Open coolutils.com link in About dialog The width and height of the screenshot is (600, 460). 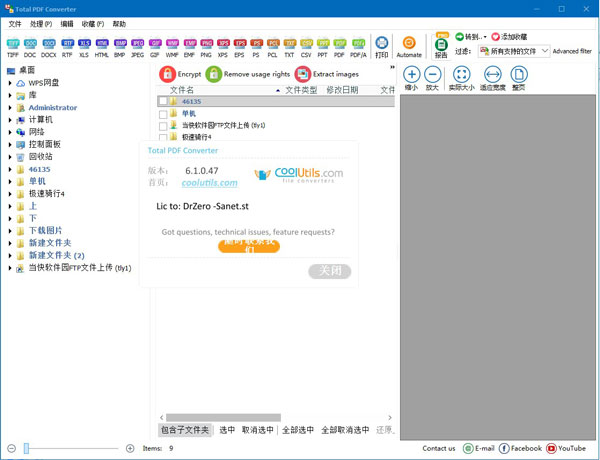pyautogui.click(x=210, y=183)
